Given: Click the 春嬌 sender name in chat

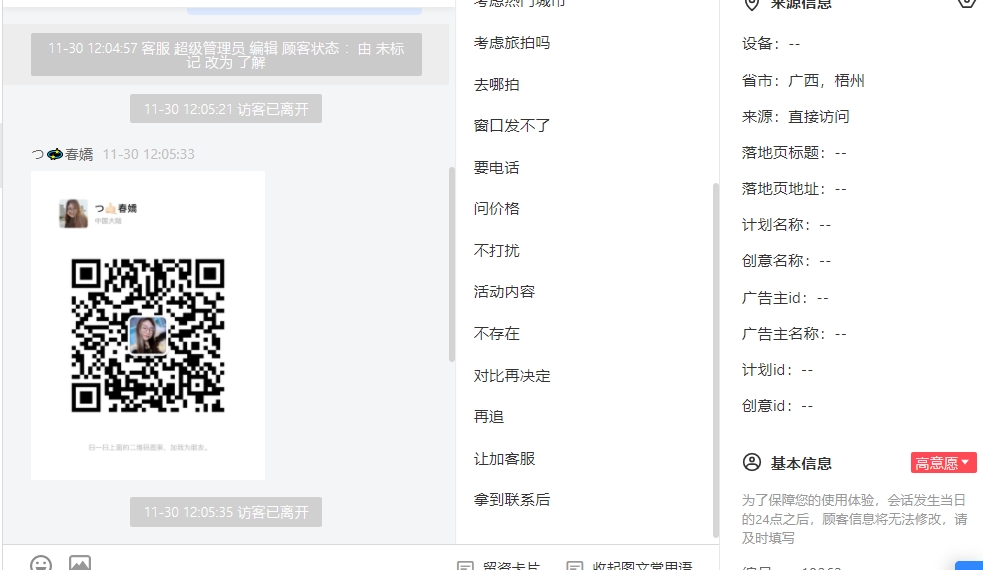Looking at the screenshot, I should 63,154.
